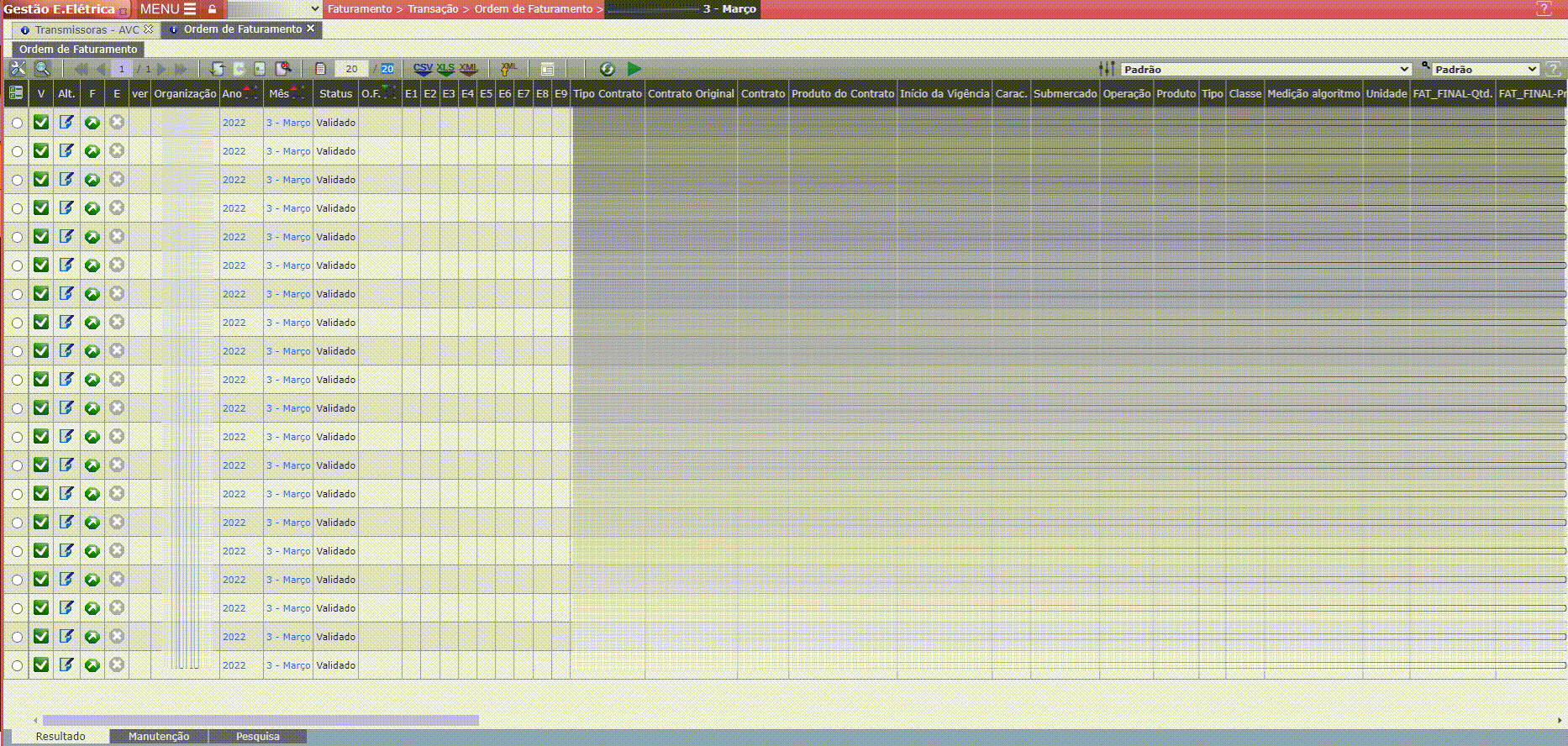Click the horizontal scrollbar at bottom
This screenshot has height=746, width=1568.
pos(260,720)
